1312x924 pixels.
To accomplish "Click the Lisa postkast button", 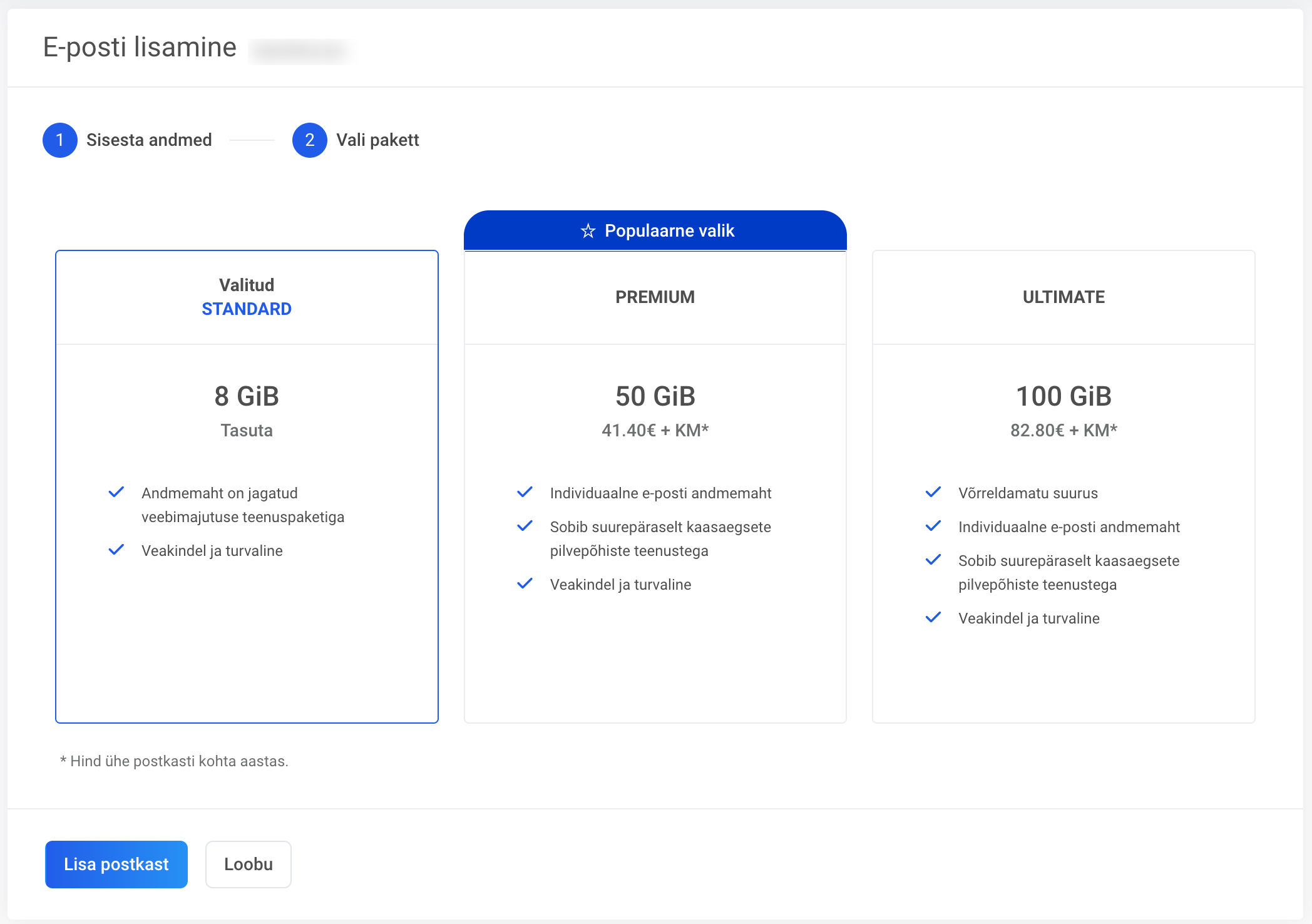I will (x=116, y=864).
